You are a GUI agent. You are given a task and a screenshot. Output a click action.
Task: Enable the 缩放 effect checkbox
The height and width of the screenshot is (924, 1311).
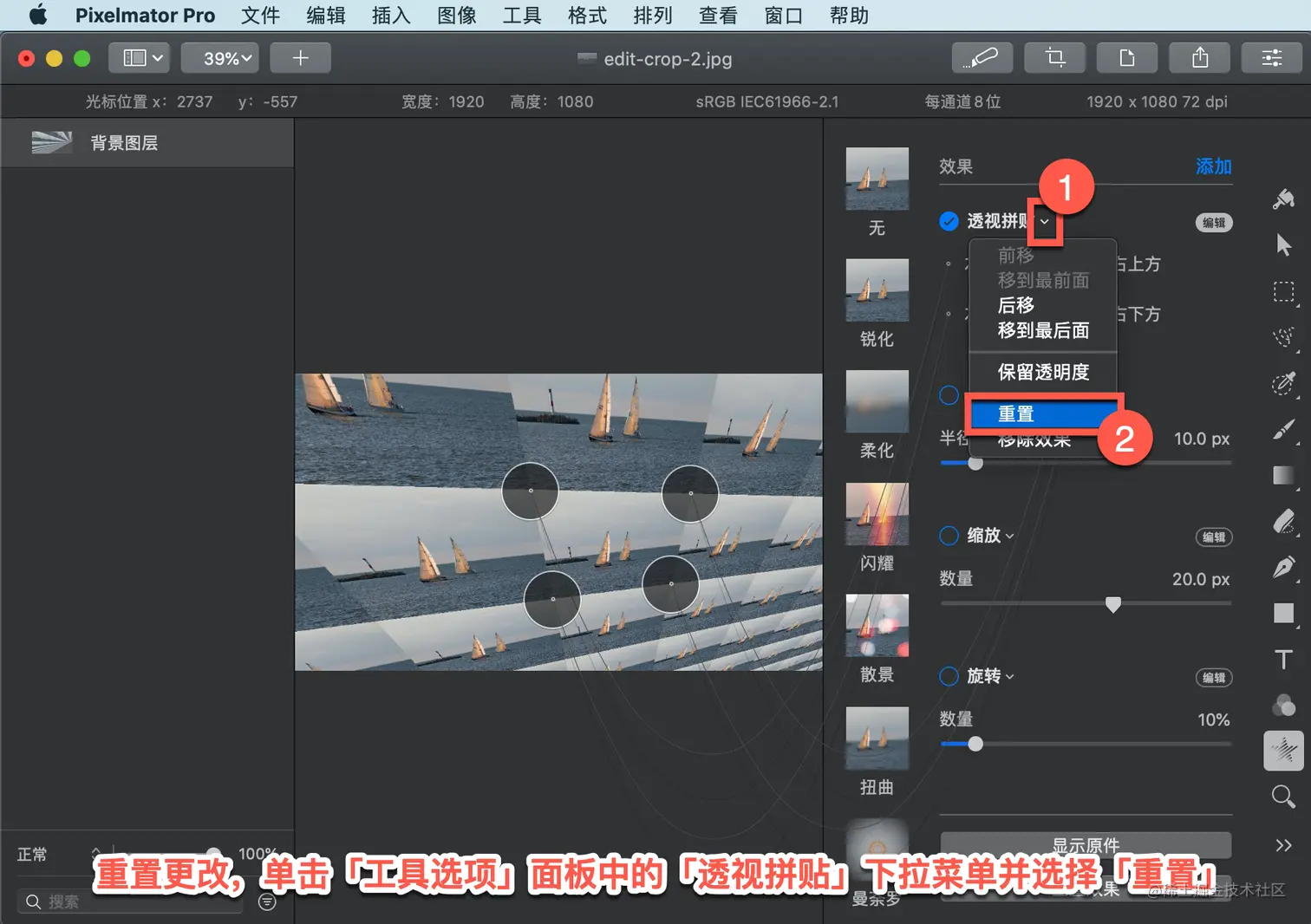coord(949,536)
